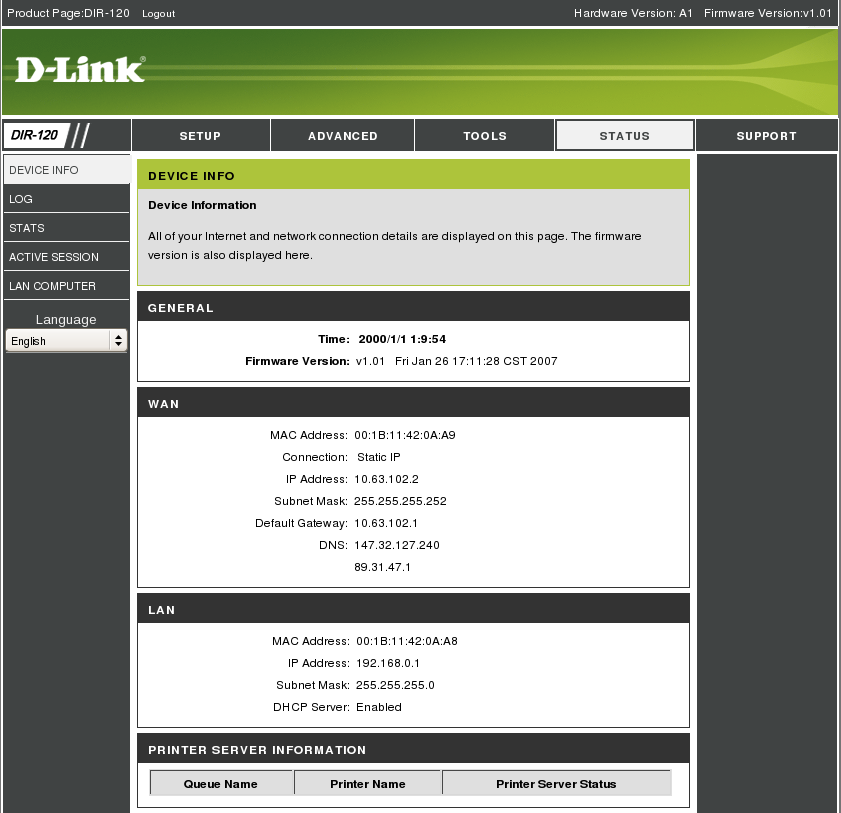Click the Device Information heading

click(202, 205)
